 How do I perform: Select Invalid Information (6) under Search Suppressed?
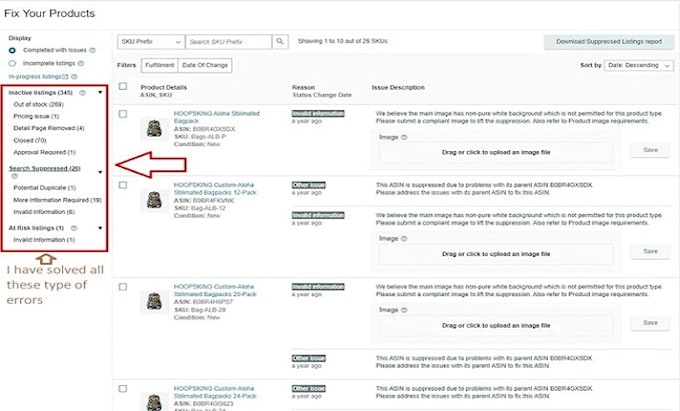[44, 212]
